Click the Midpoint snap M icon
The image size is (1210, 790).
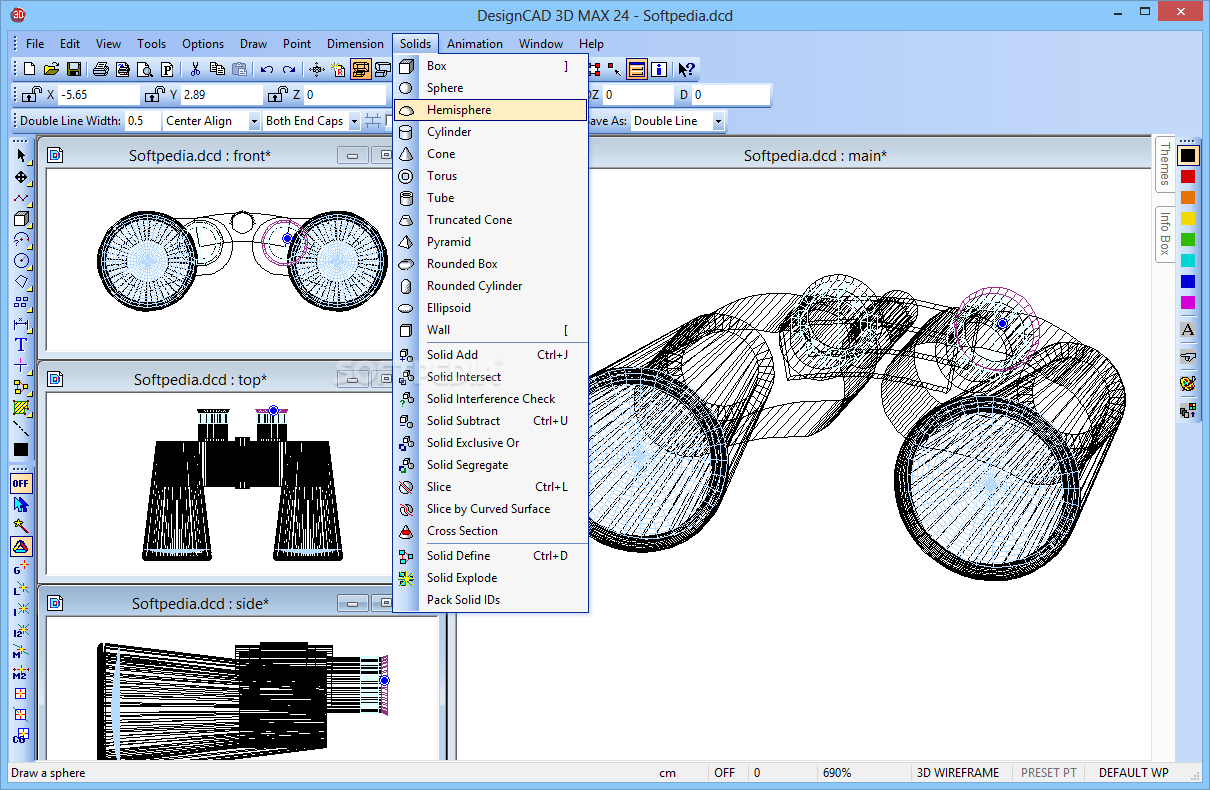click(x=21, y=651)
